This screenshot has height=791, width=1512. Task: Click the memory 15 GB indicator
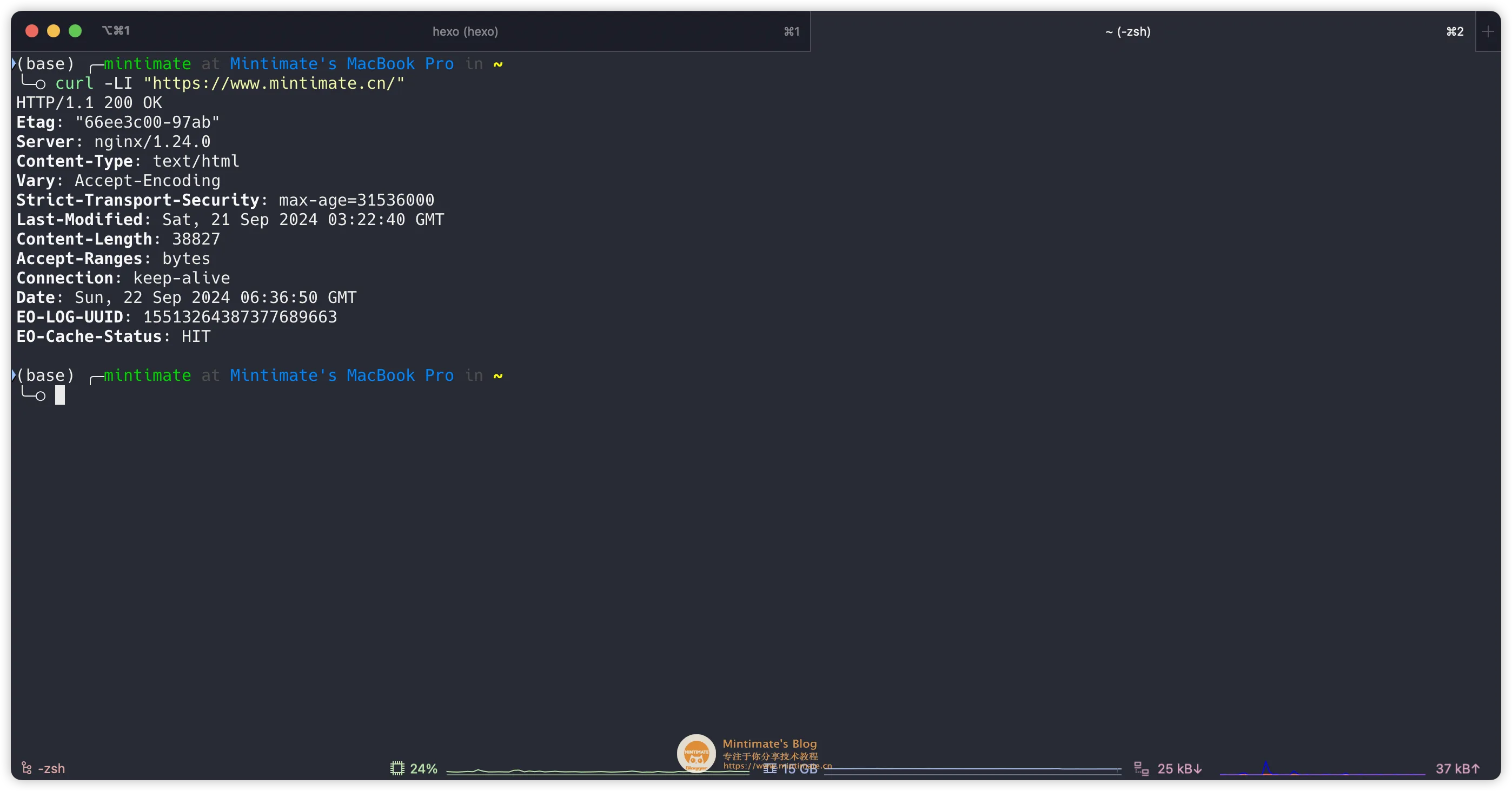point(790,769)
